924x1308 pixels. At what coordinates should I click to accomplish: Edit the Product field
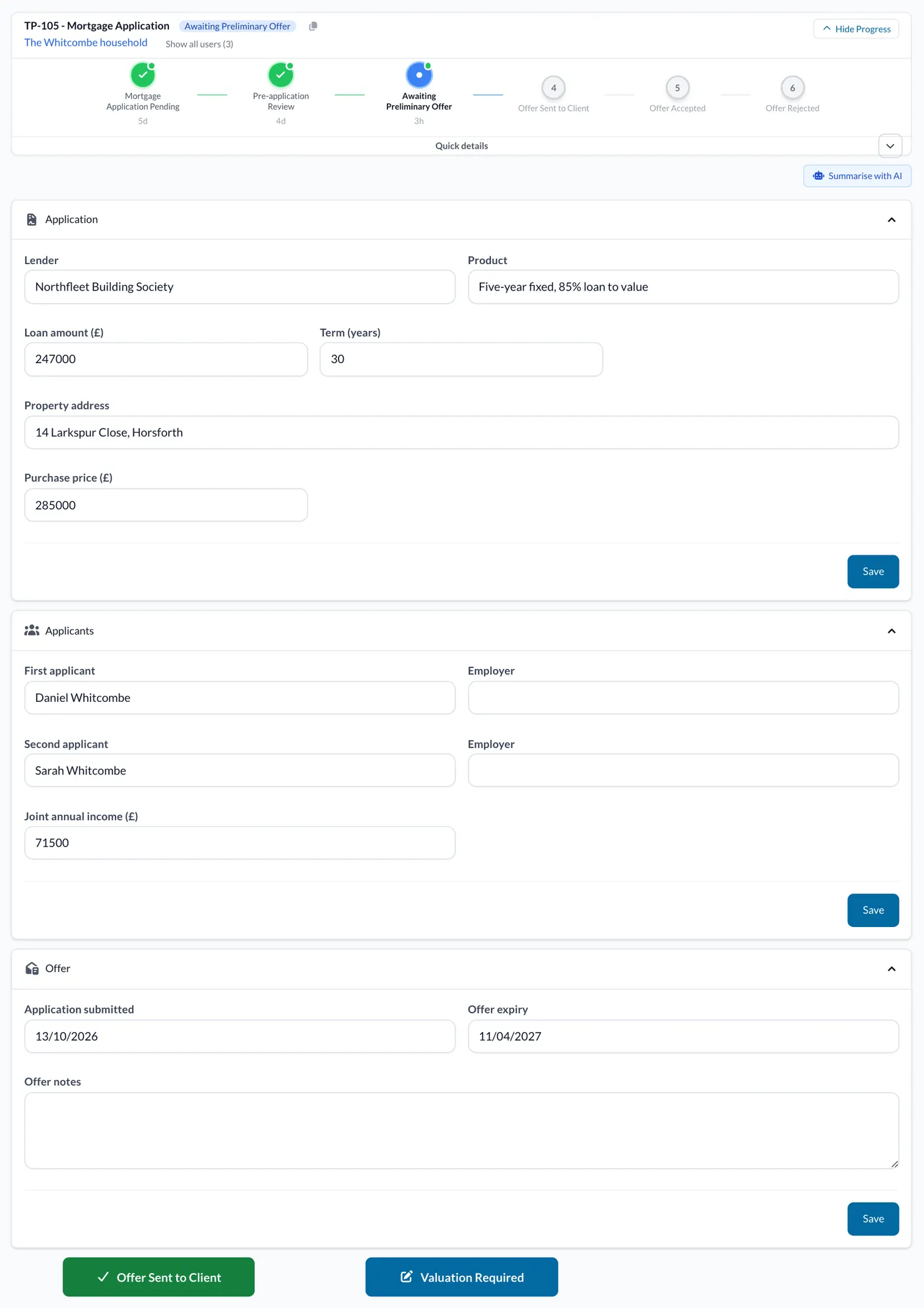(683, 287)
